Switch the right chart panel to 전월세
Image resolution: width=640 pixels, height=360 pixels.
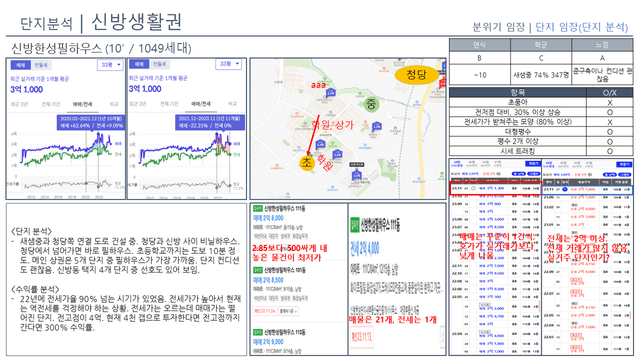click(159, 64)
